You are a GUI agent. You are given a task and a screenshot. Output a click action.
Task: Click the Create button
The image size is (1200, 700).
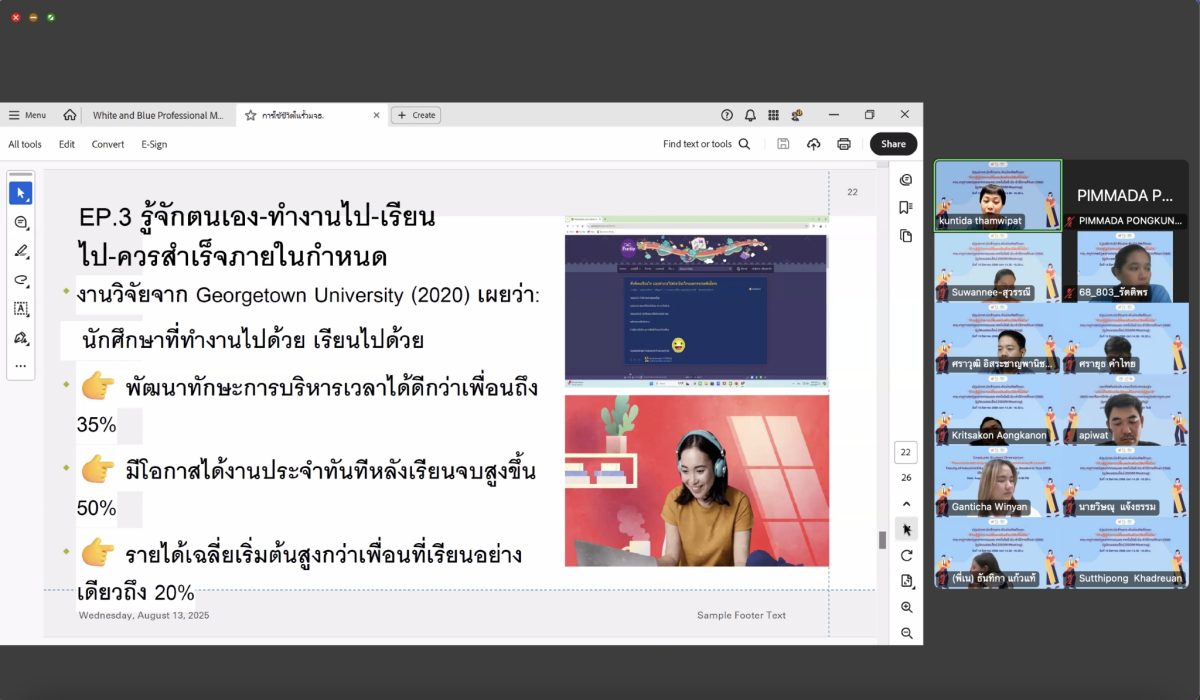point(416,115)
